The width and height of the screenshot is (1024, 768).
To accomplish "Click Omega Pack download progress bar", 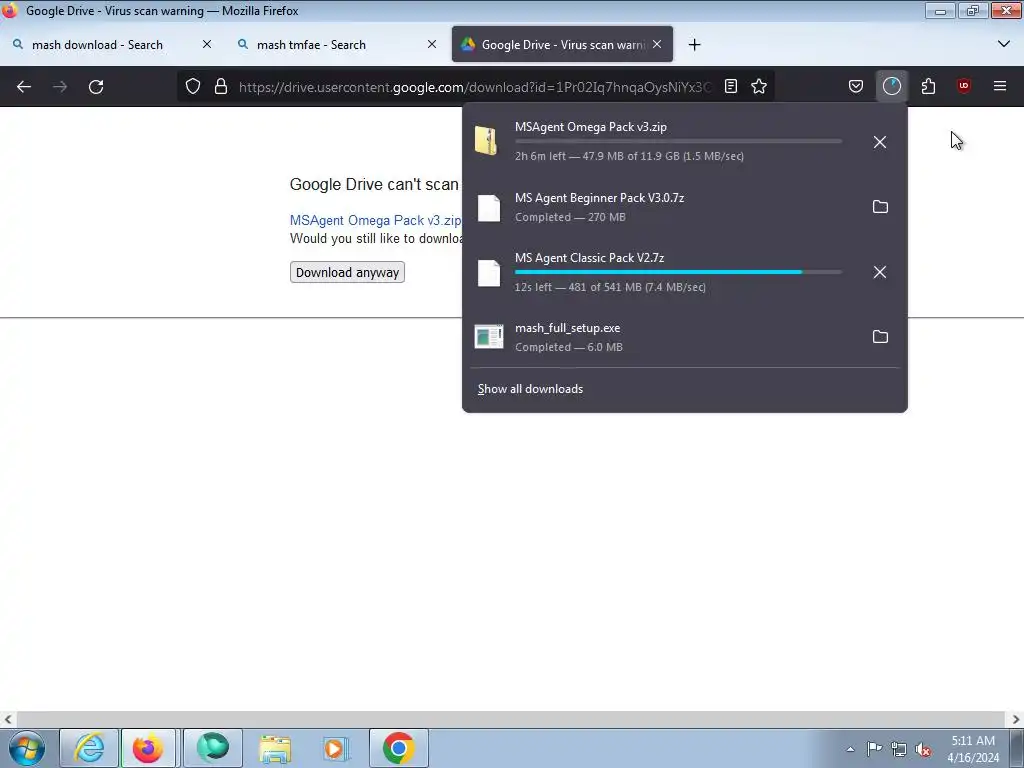I will pos(678,142).
